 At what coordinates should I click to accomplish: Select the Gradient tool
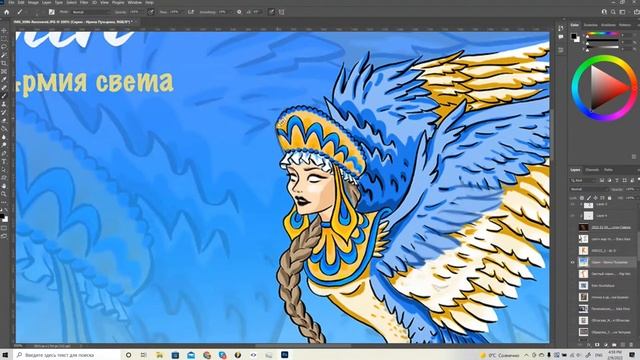[x=4, y=129]
